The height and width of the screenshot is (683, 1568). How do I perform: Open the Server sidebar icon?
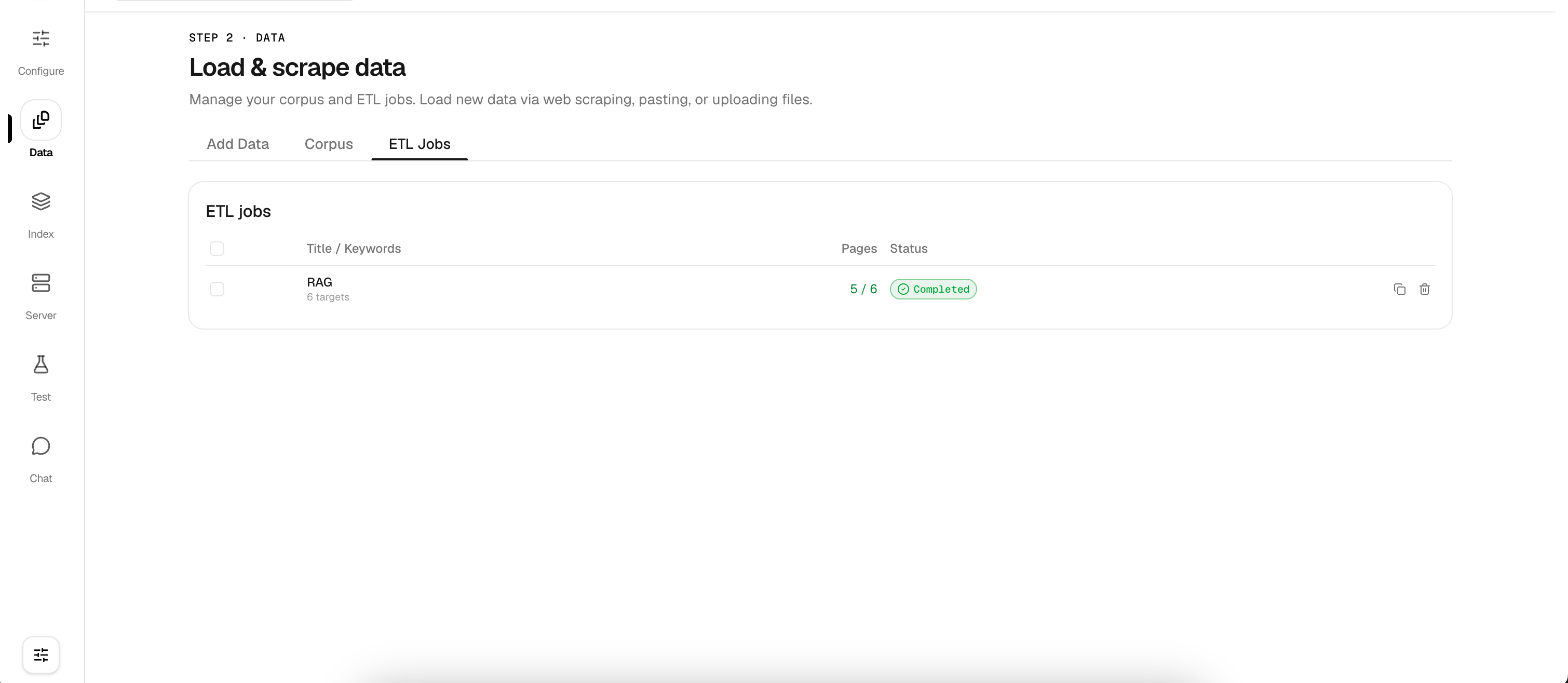click(41, 283)
